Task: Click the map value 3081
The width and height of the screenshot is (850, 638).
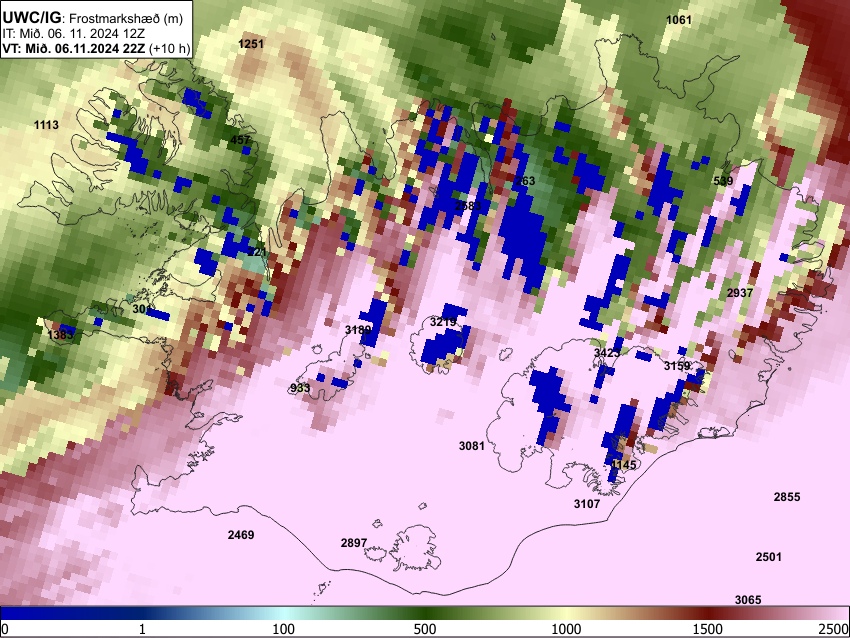Action: pyautogui.click(x=472, y=446)
